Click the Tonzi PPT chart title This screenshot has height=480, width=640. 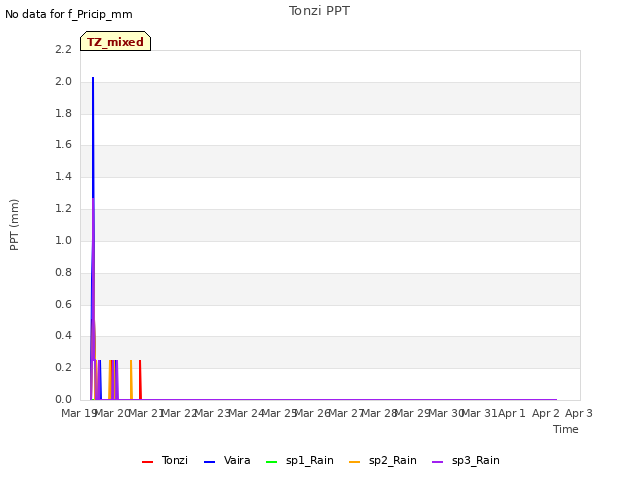tap(319, 11)
